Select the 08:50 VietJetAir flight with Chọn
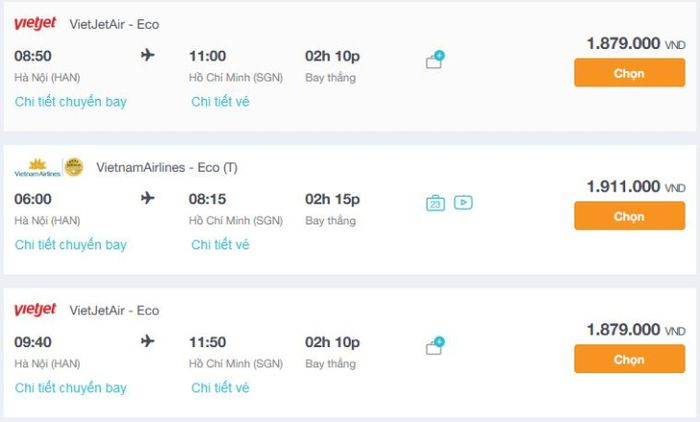 pos(629,73)
